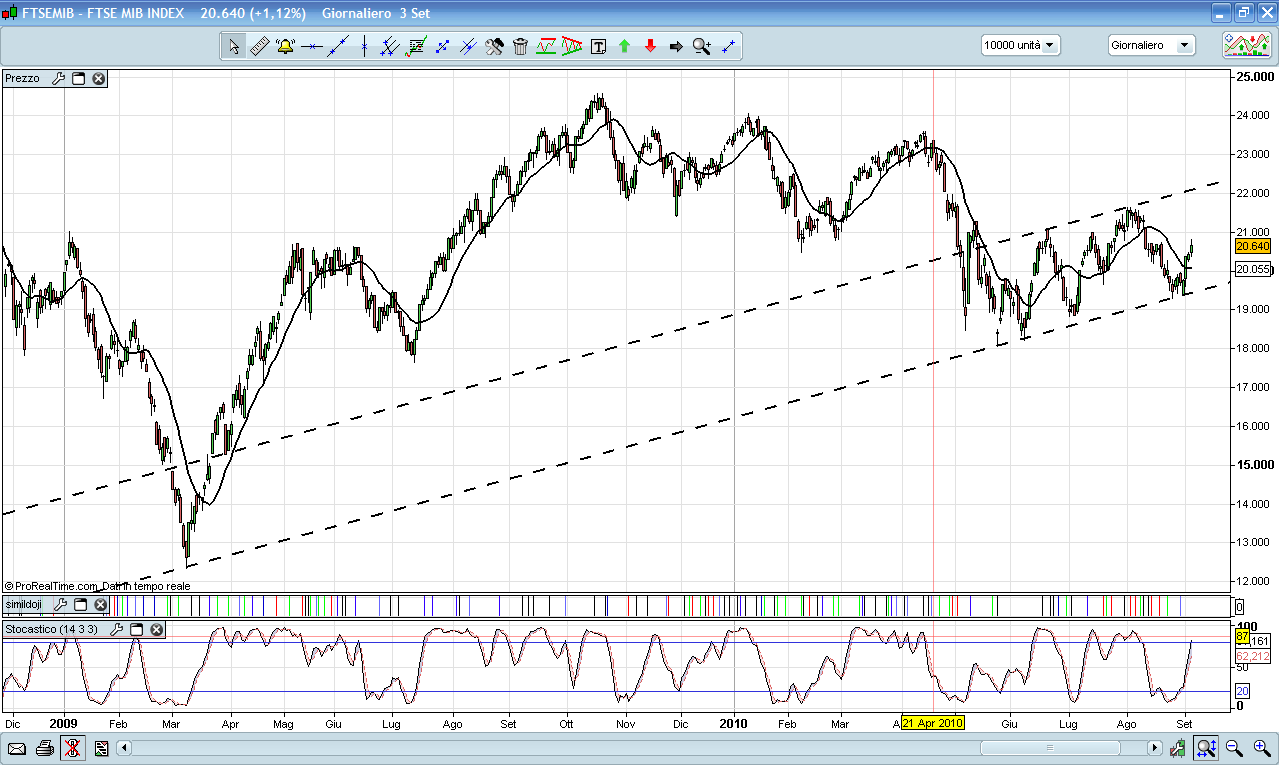The width and height of the screenshot is (1279, 765).
Task: Click the hammer and wrench settings tool
Action: pyautogui.click(x=494, y=46)
